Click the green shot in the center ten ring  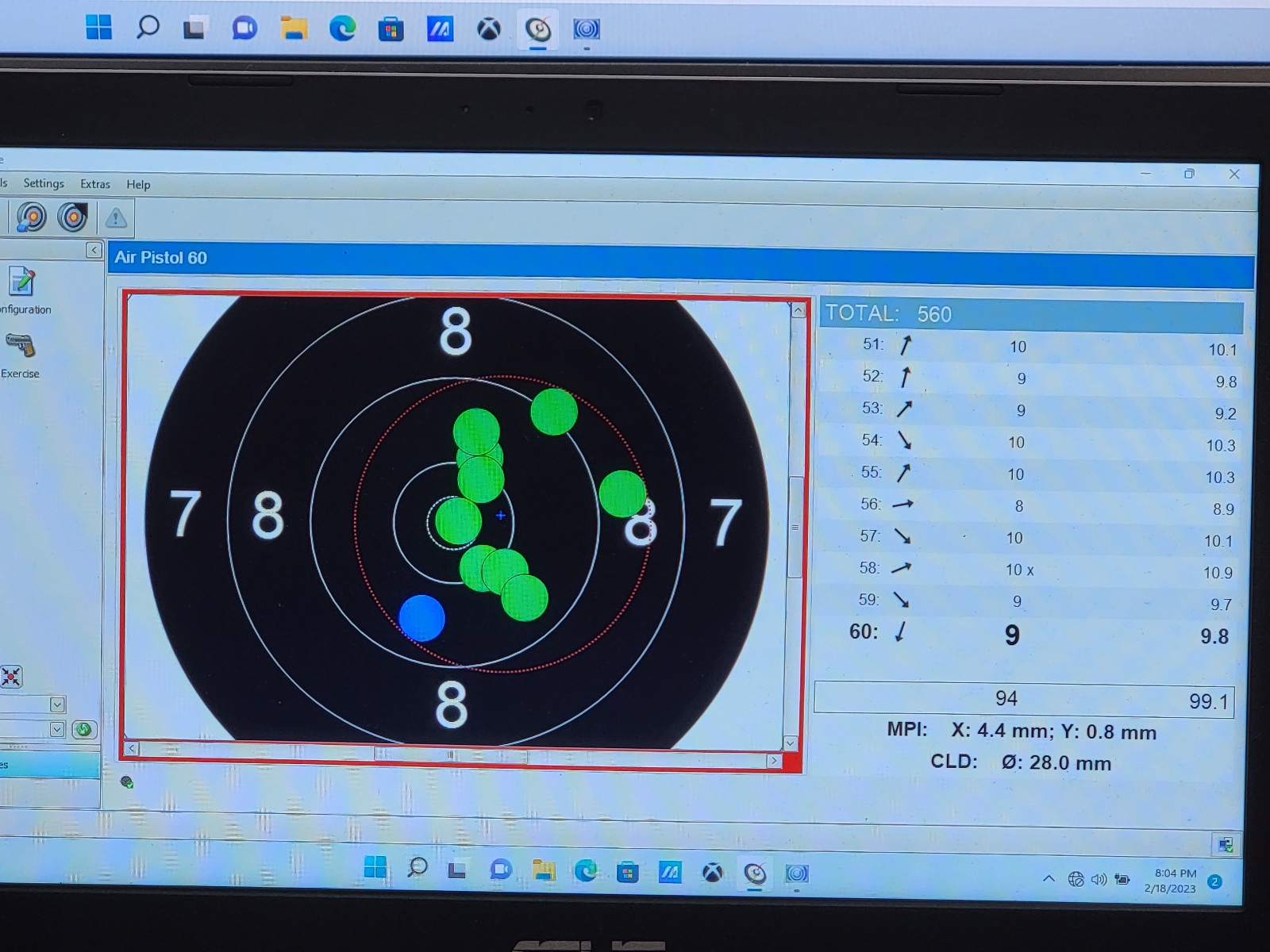[x=458, y=521]
